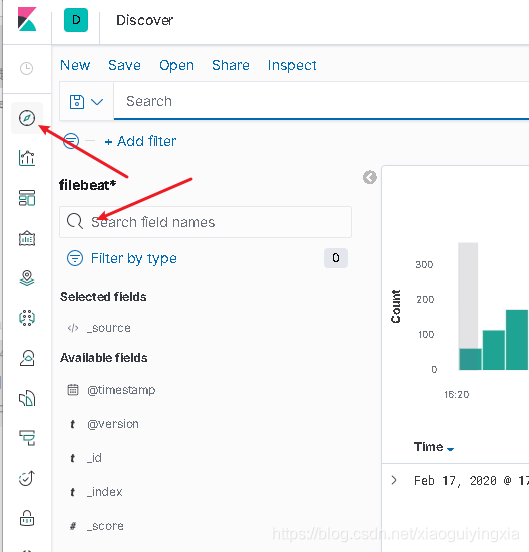
Task: Select the @version available field
Action: point(113,424)
